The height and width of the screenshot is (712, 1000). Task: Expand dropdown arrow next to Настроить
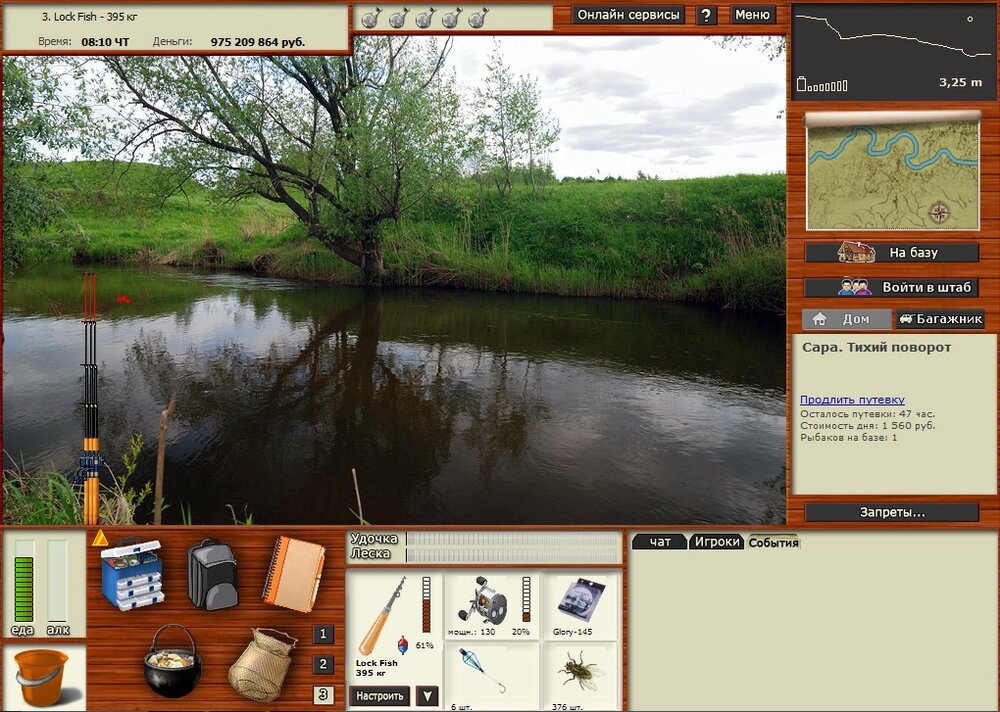pos(427,696)
